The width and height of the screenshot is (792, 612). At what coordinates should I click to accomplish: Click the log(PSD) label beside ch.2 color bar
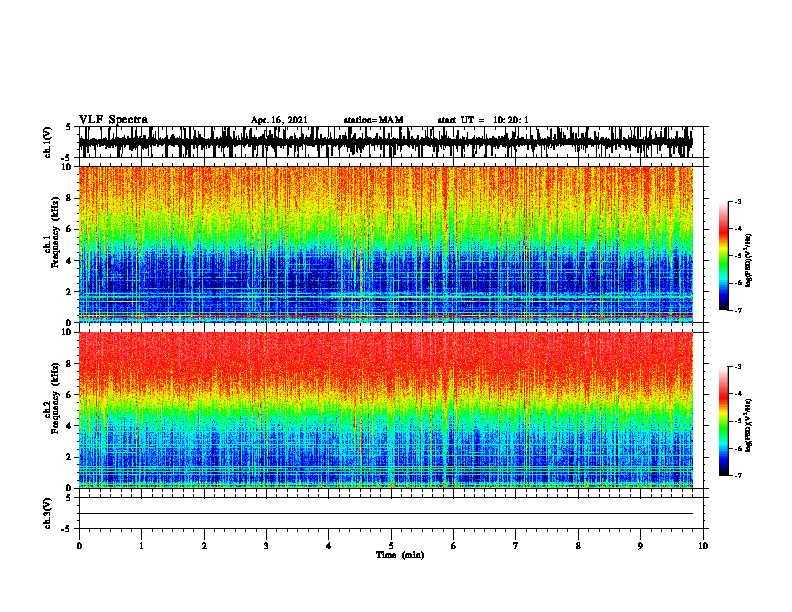748,425
